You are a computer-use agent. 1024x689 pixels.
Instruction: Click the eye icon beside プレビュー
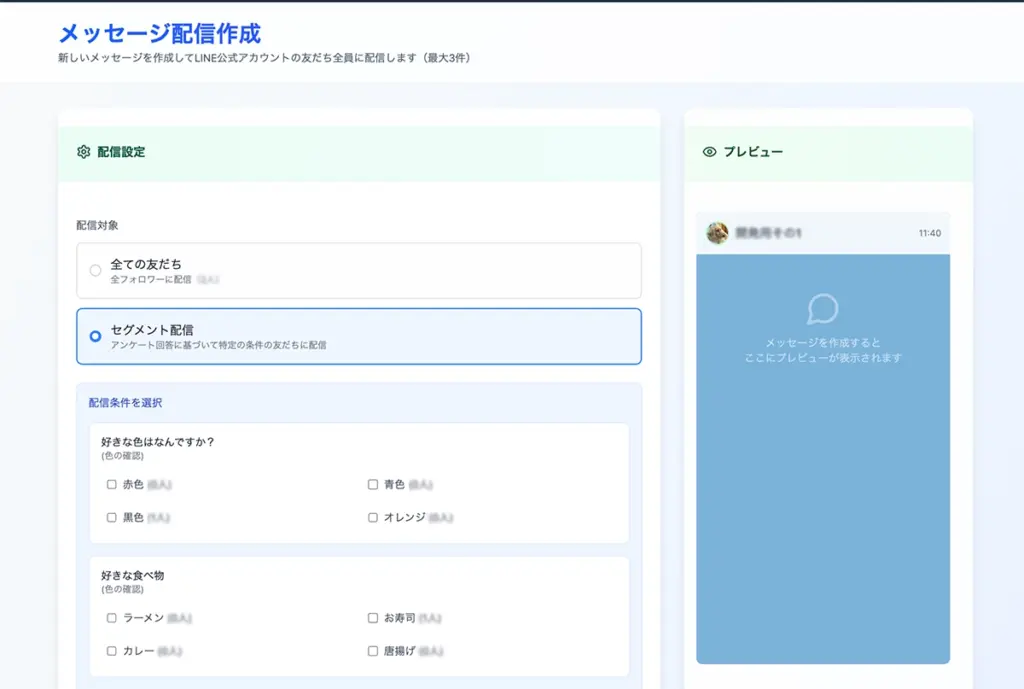(710, 152)
